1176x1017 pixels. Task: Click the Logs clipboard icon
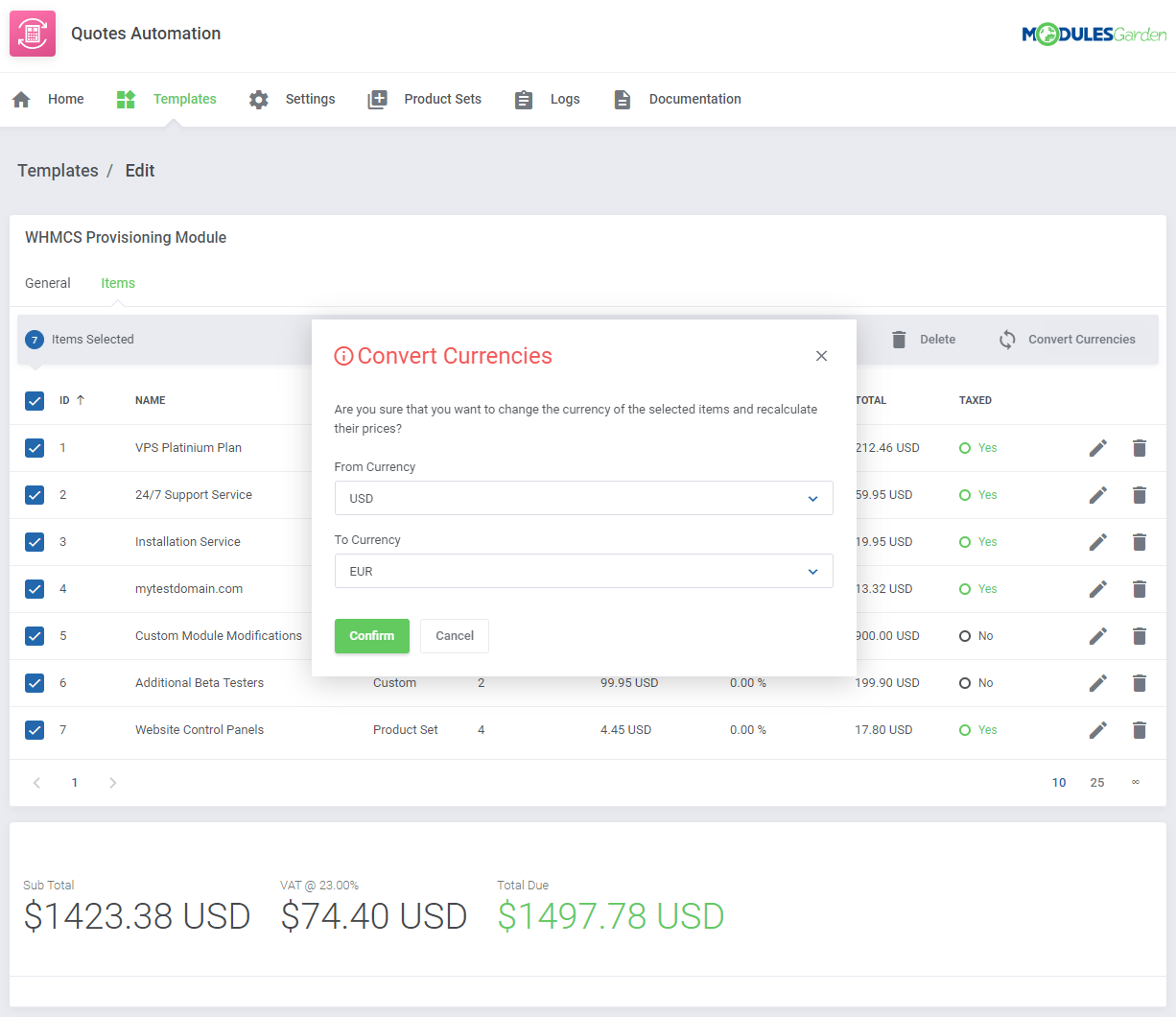(x=523, y=98)
